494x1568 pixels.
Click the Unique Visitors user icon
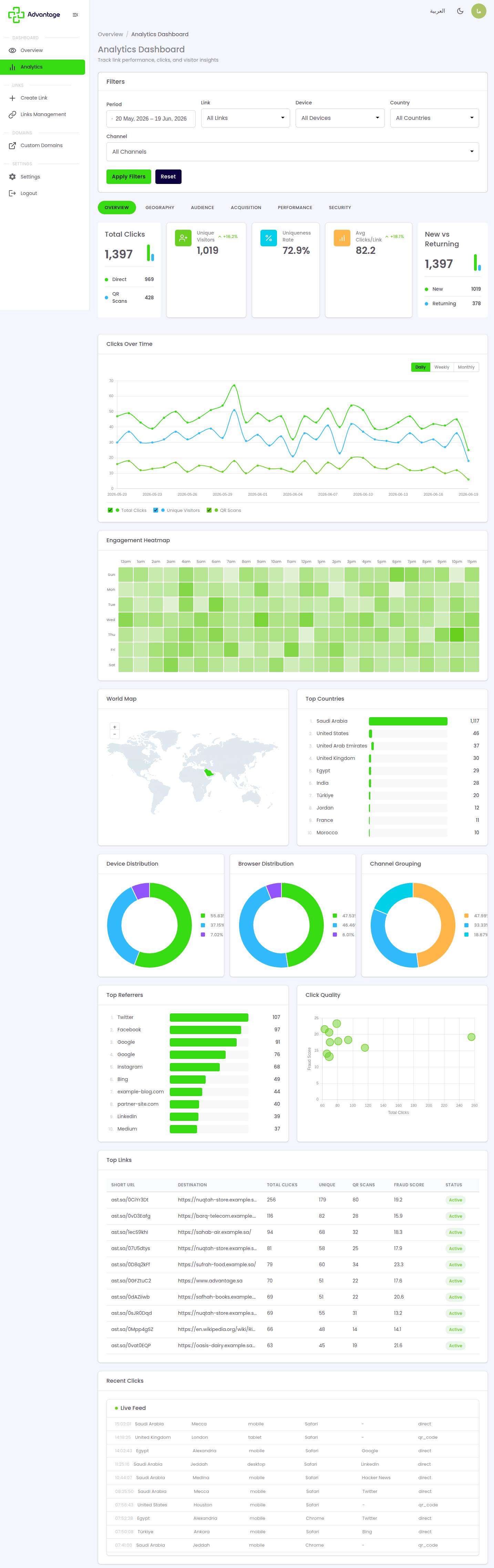pos(183,238)
